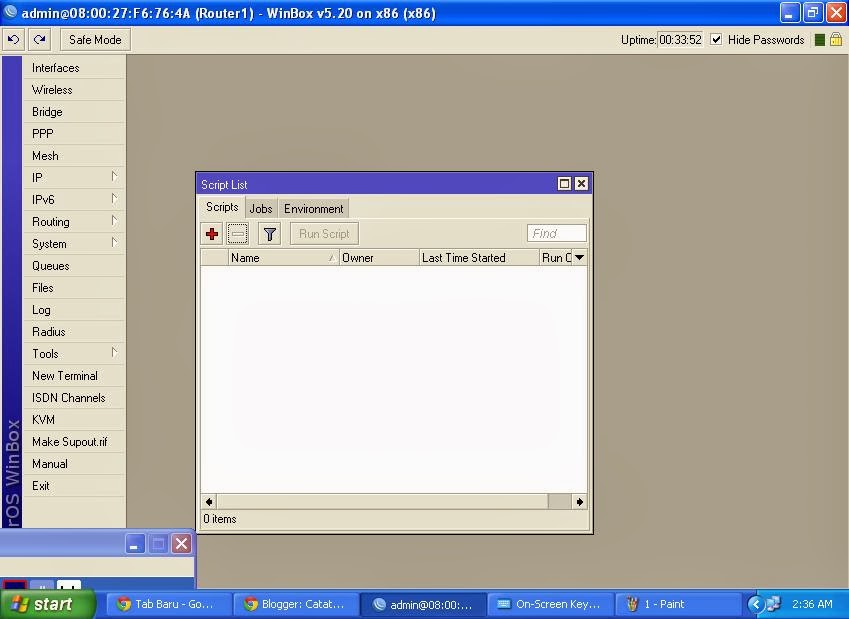The height and width of the screenshot is (619, 849).
Task: Click the Redo arrow icon
Action: pyautogui.click(x=38, y=39)
